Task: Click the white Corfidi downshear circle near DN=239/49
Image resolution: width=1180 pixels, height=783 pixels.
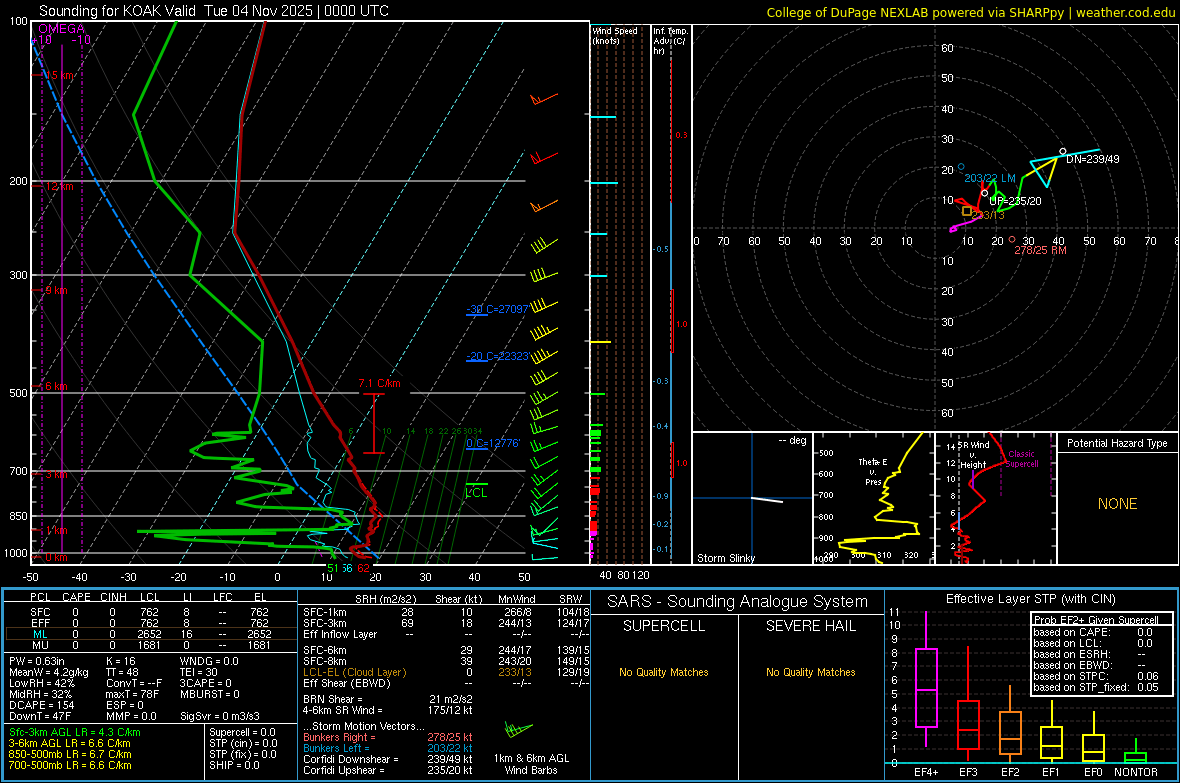Action: tap(1063, 152)
